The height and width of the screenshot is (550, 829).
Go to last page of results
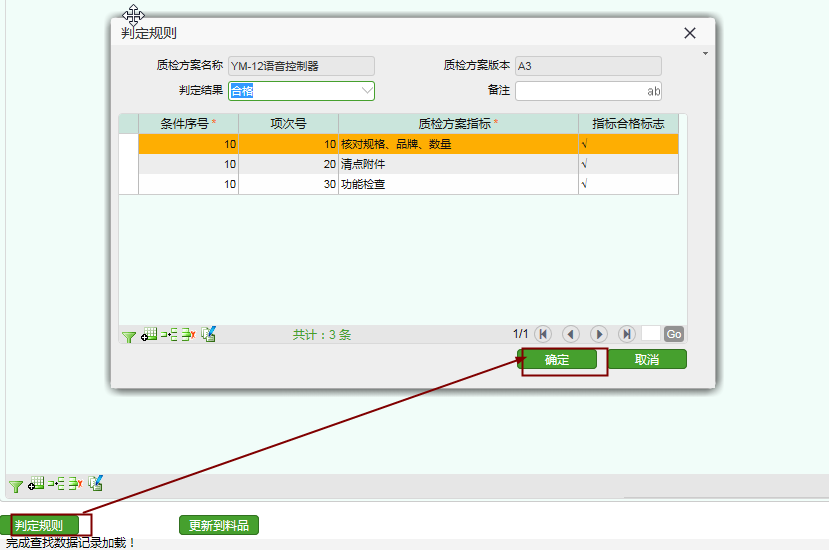click(x=627, y=334)
